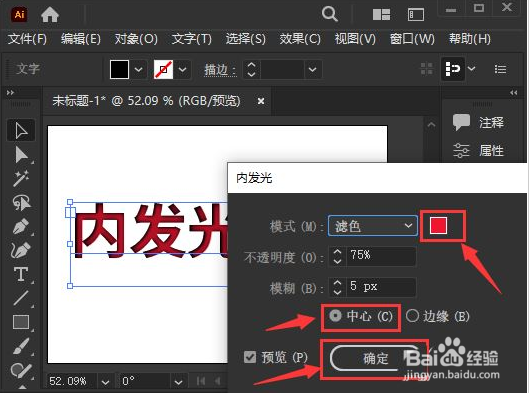
Task: Open the 模式 blend mode dropdown
Action: 373,226
